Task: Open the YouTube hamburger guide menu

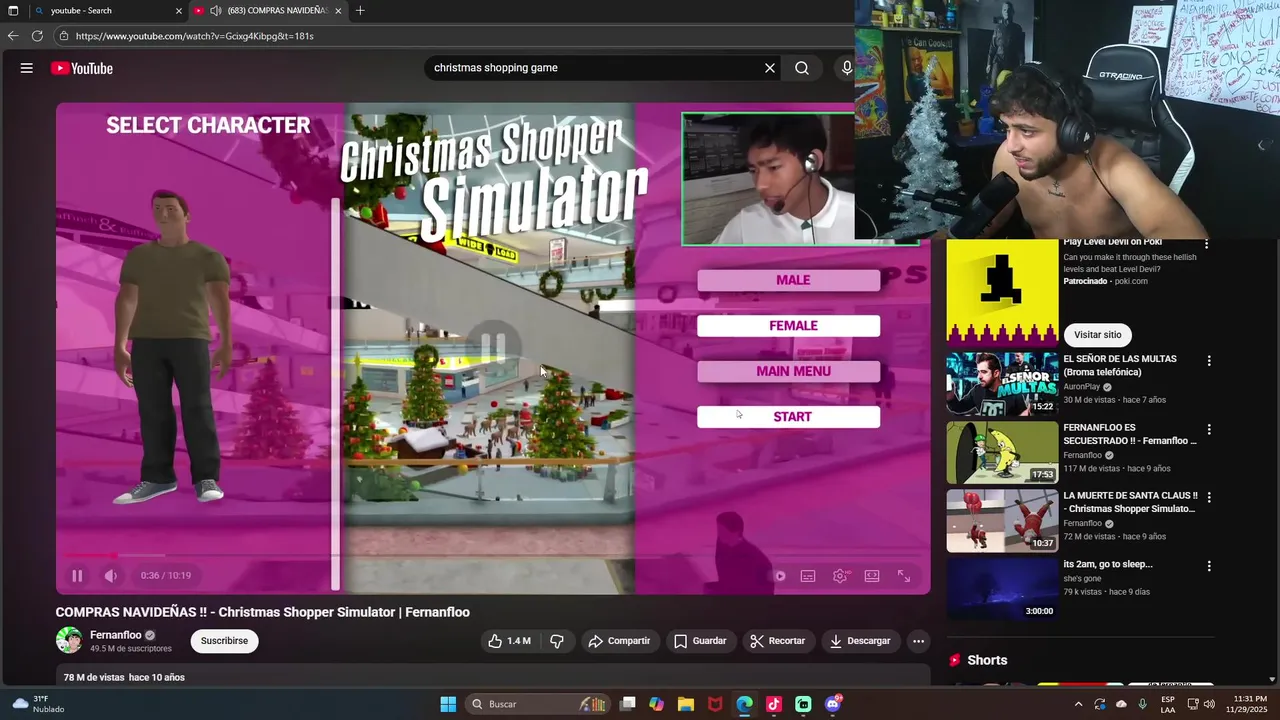Action: tap(27, 68)
